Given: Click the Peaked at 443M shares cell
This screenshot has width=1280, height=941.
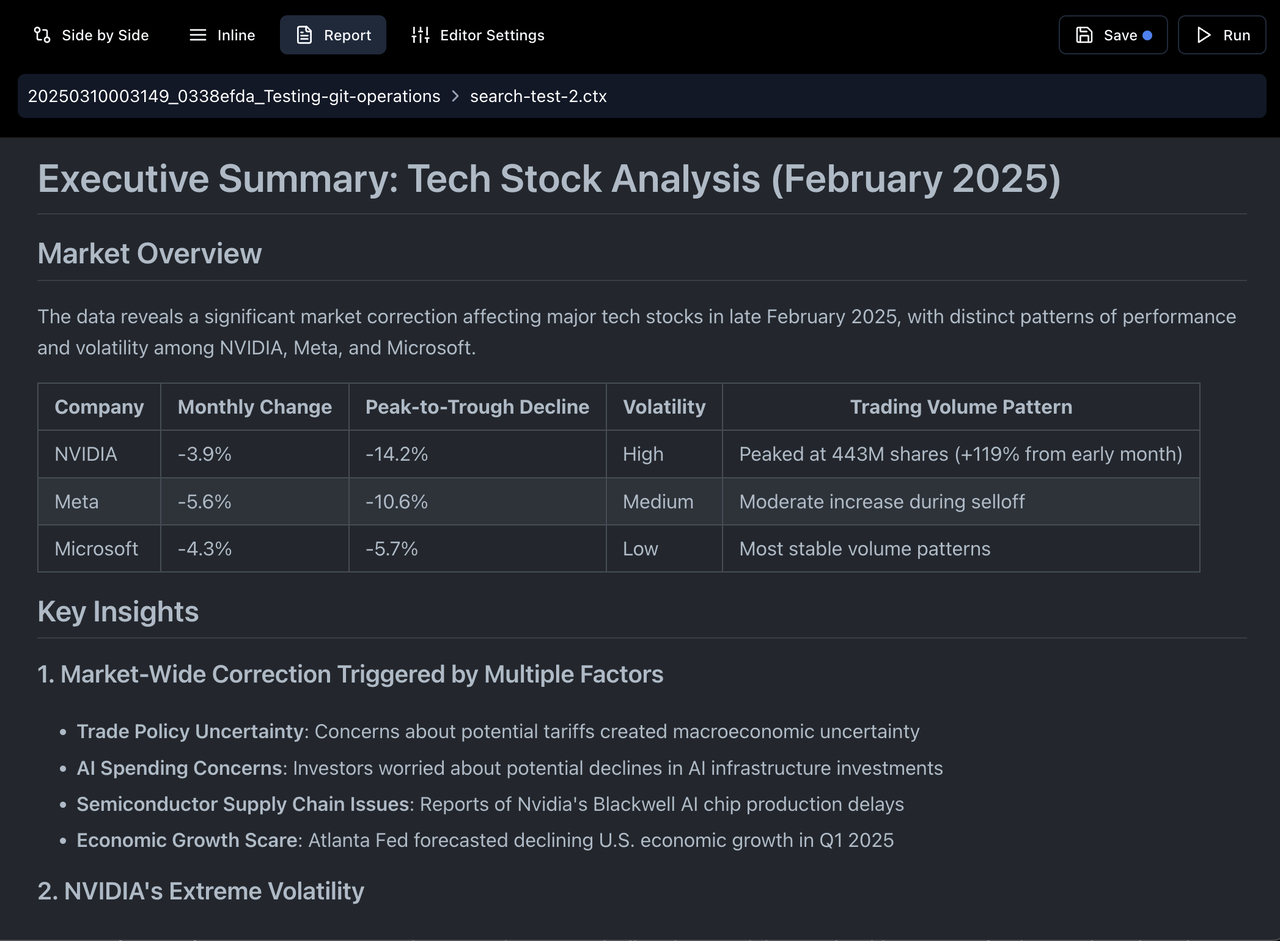Looking at the screenshot, I should (961, 454).
